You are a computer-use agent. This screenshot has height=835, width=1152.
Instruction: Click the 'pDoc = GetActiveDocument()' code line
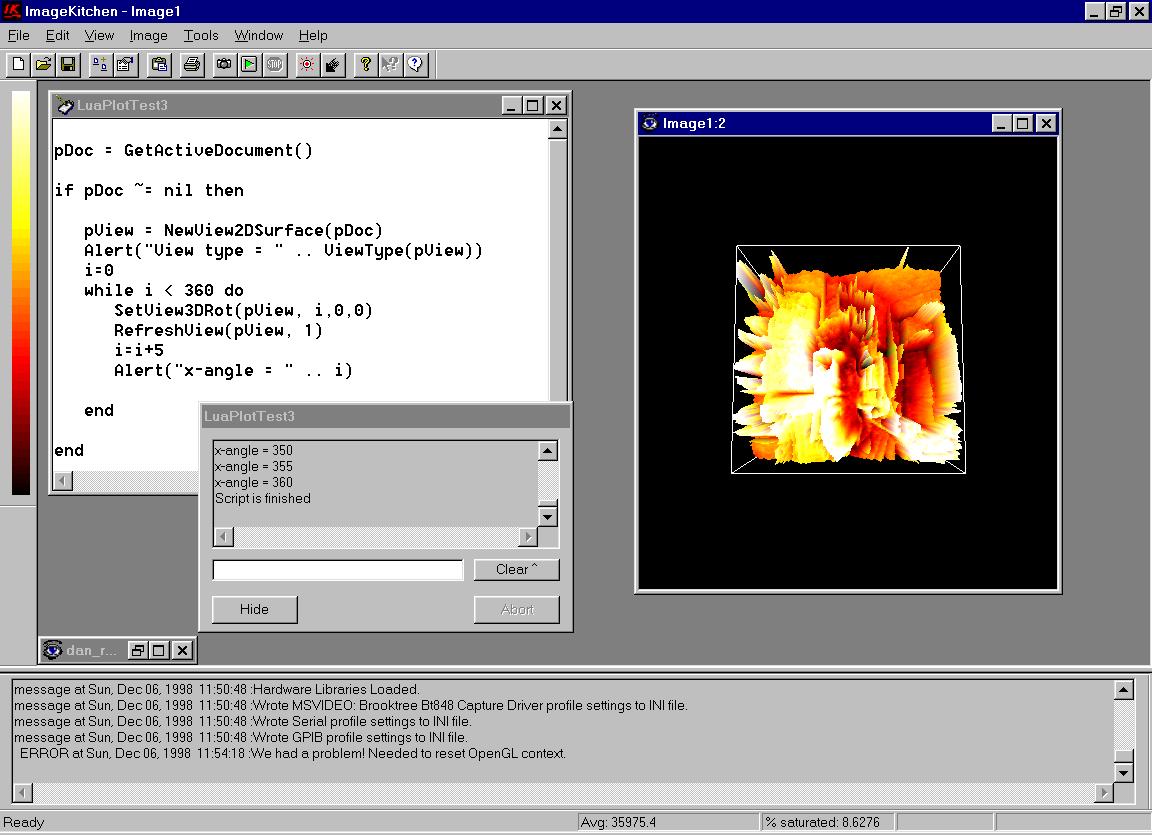[x=184, y=151]
